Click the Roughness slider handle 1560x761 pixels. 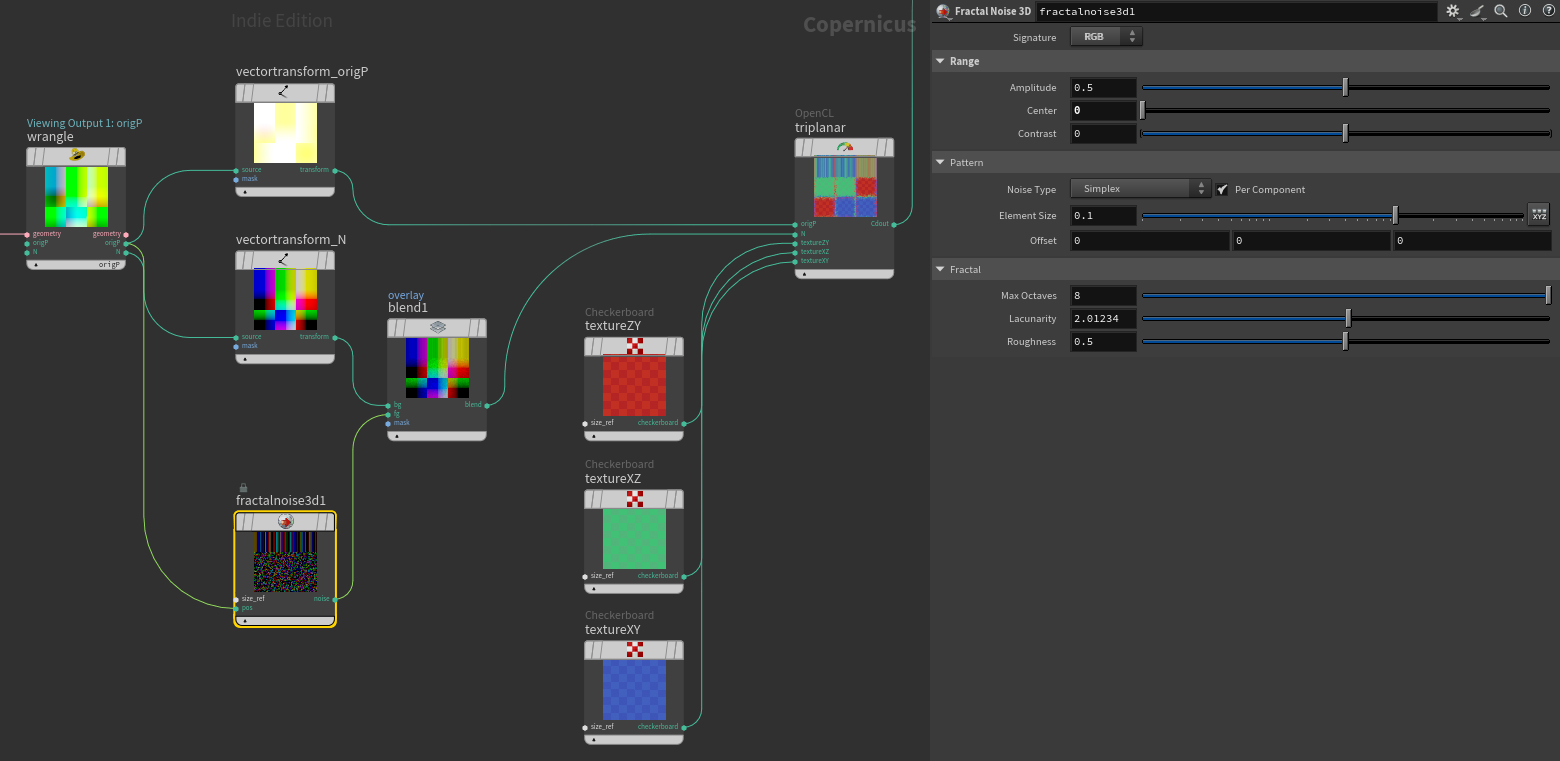tap(1345, 342)
